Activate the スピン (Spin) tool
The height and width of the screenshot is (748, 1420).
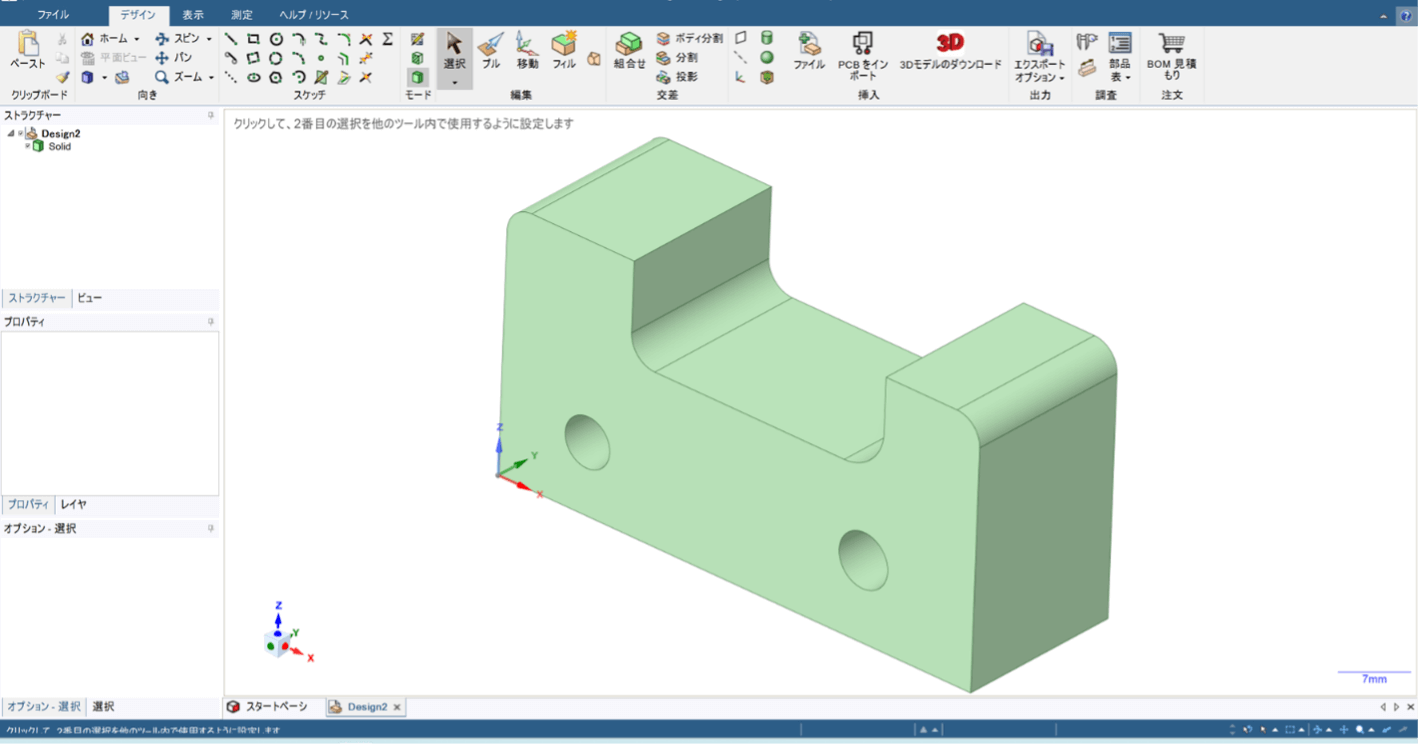[177, 39]
